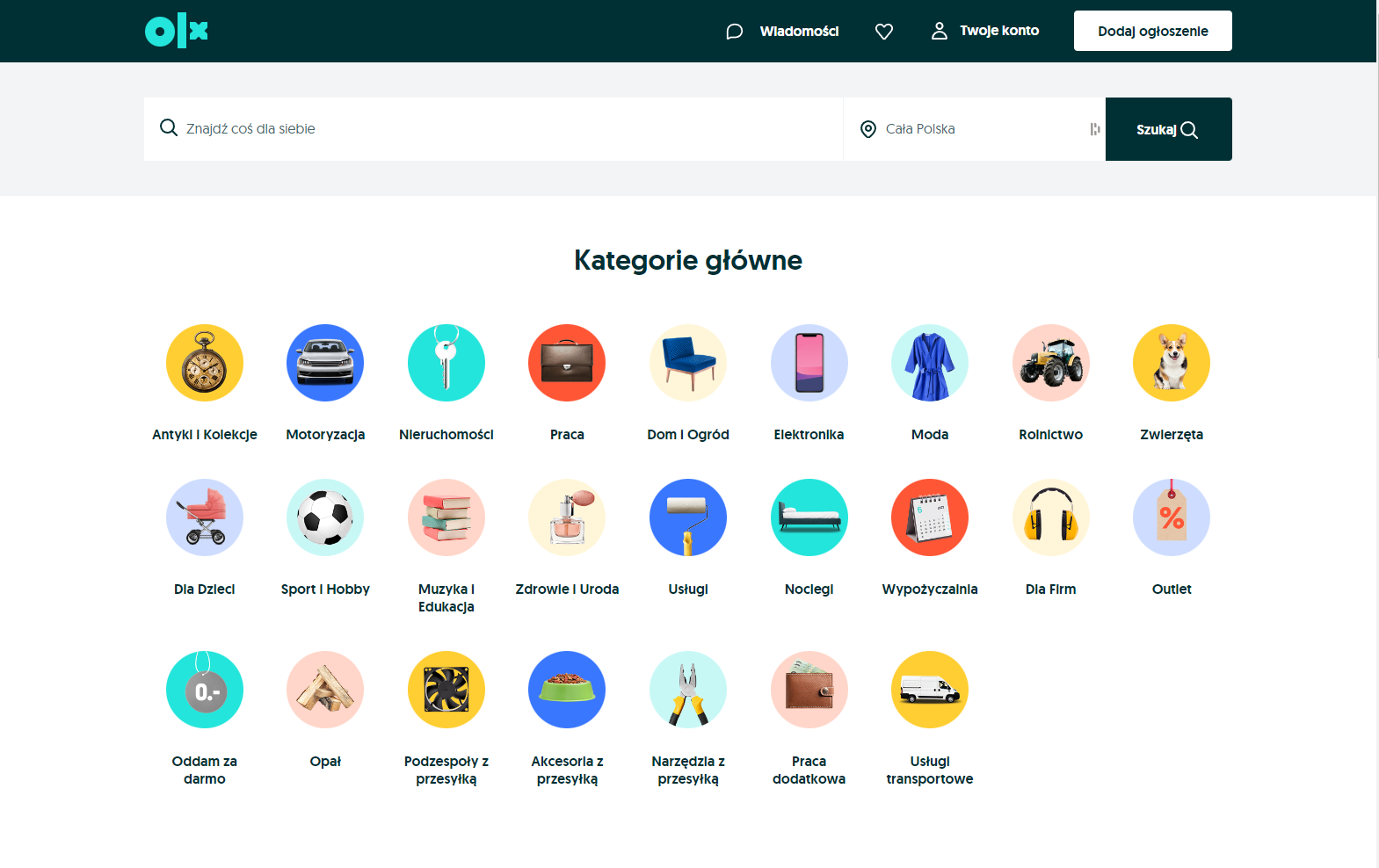
Task: Select the Nieruchomości key icon
Action: [x=446, y=363]
